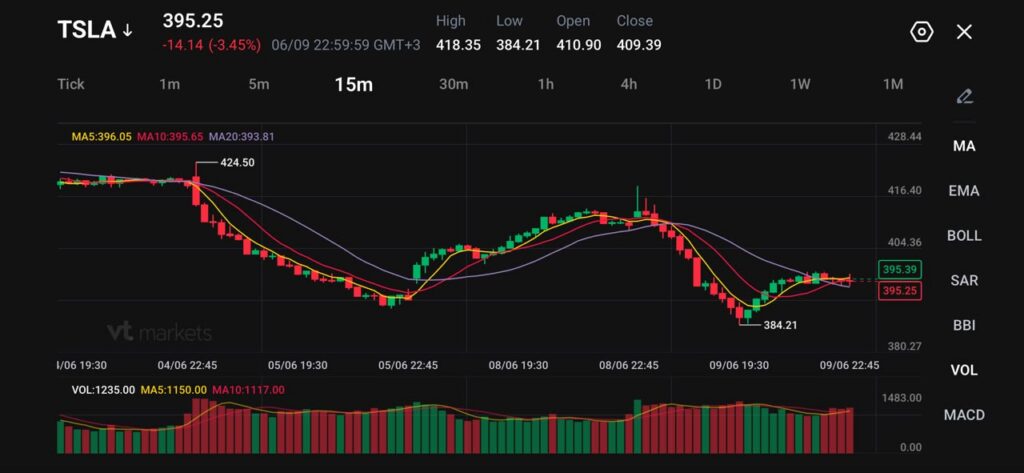Tap the 424.50 high price marker
The width and height of the screenshot is (1024, 473).
point(238,163)
